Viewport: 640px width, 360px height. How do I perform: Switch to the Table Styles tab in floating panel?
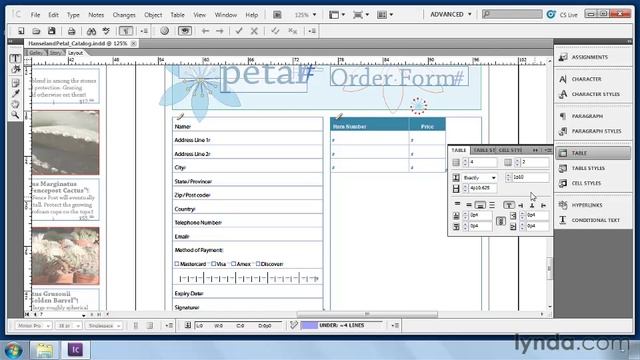(484, 150)
